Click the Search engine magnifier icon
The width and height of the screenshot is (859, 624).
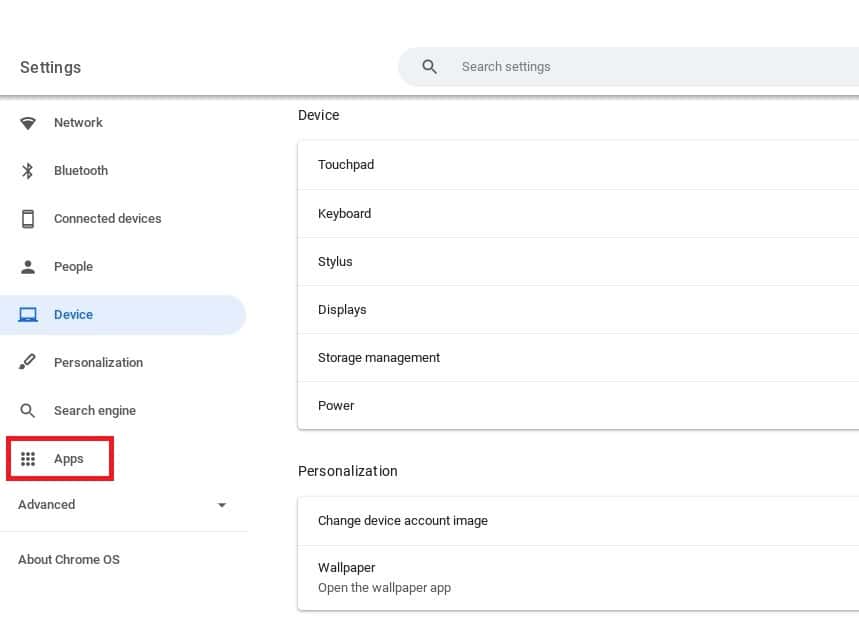27,410
